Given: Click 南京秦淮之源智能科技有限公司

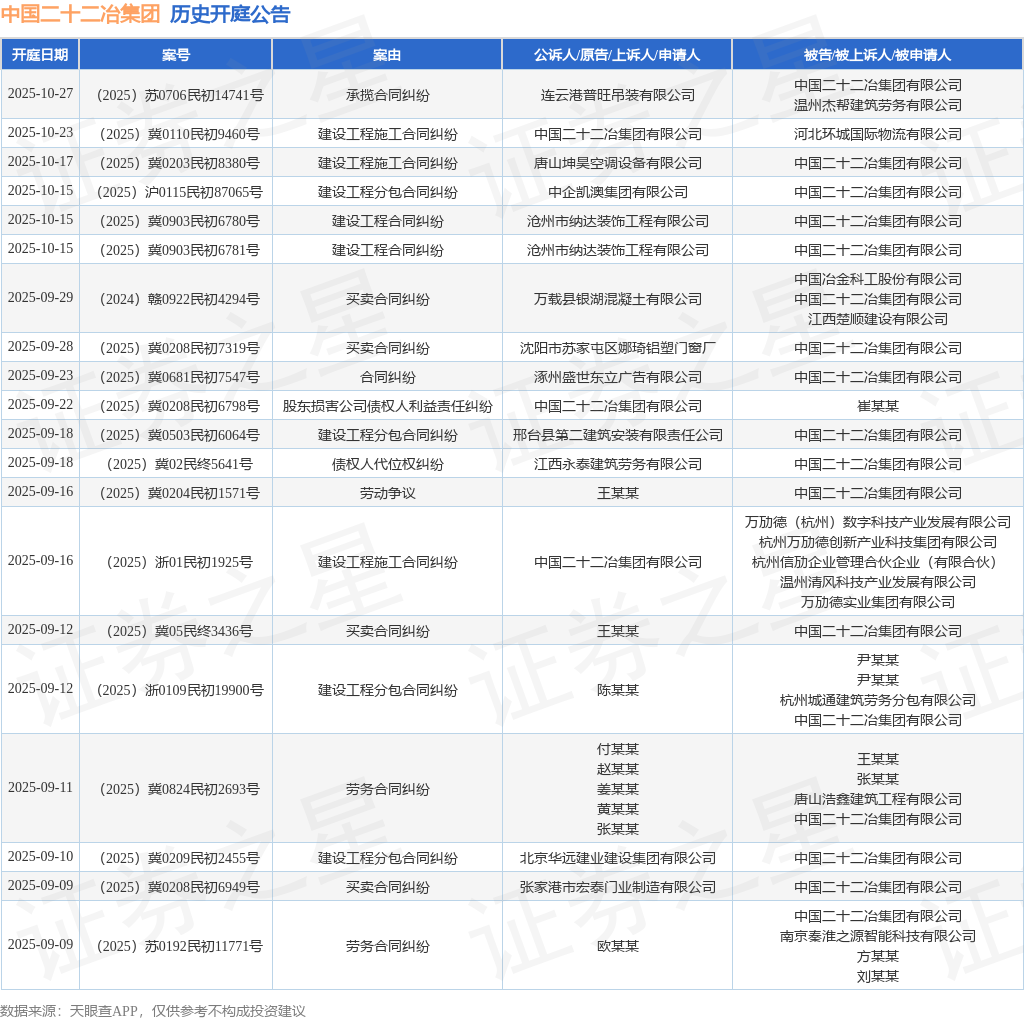Looking at the screenshot, I should 878,936.
